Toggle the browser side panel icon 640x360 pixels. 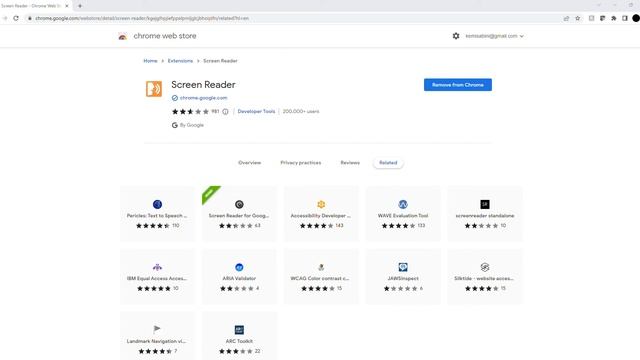click(624, 18)
